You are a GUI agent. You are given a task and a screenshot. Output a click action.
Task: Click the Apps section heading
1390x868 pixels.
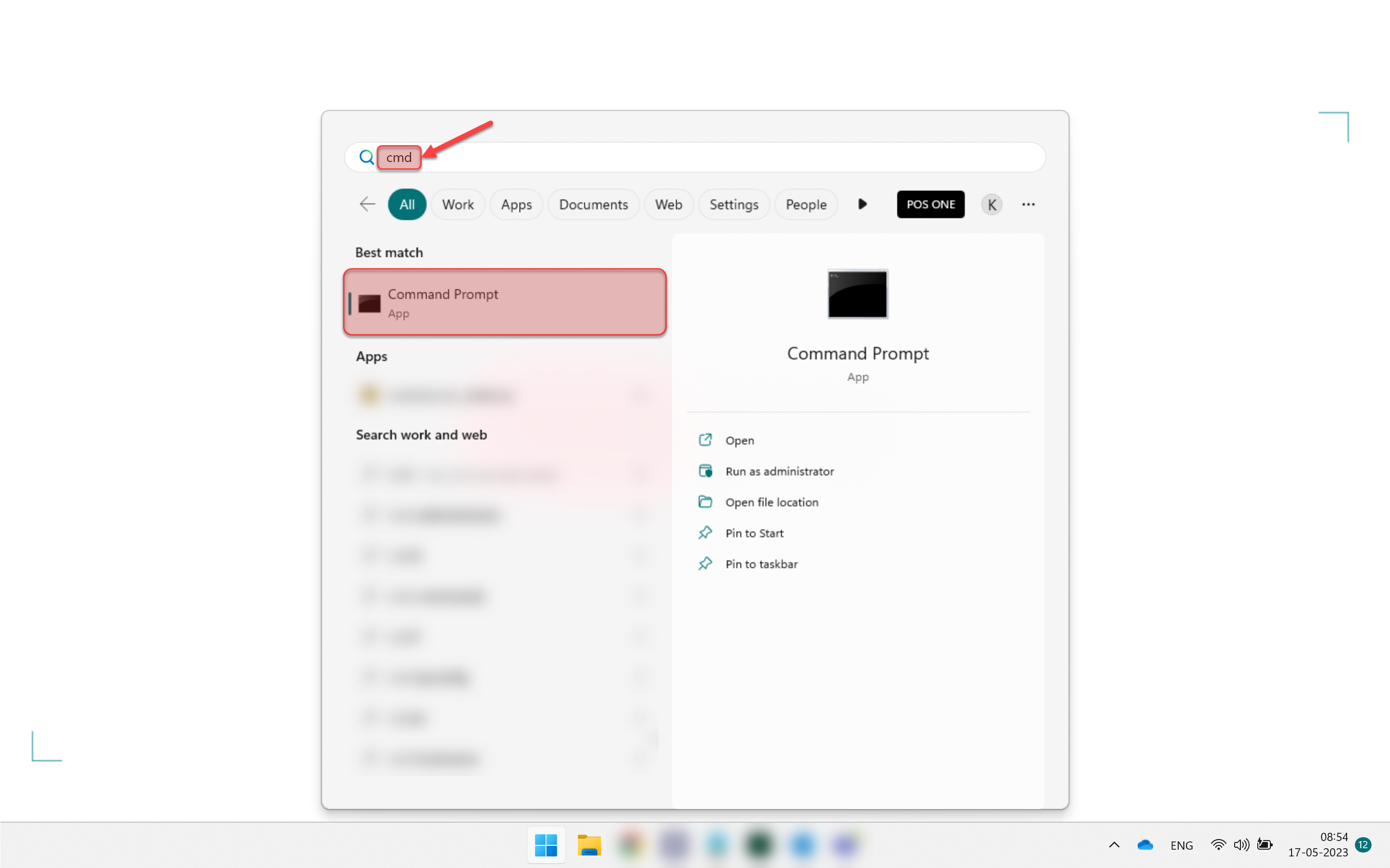[372, 356]
